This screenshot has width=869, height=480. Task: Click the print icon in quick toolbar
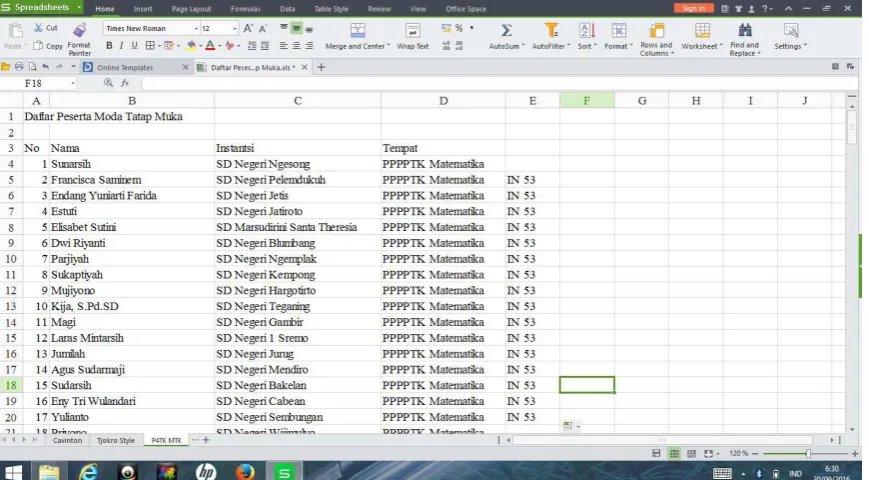point(19,67)
